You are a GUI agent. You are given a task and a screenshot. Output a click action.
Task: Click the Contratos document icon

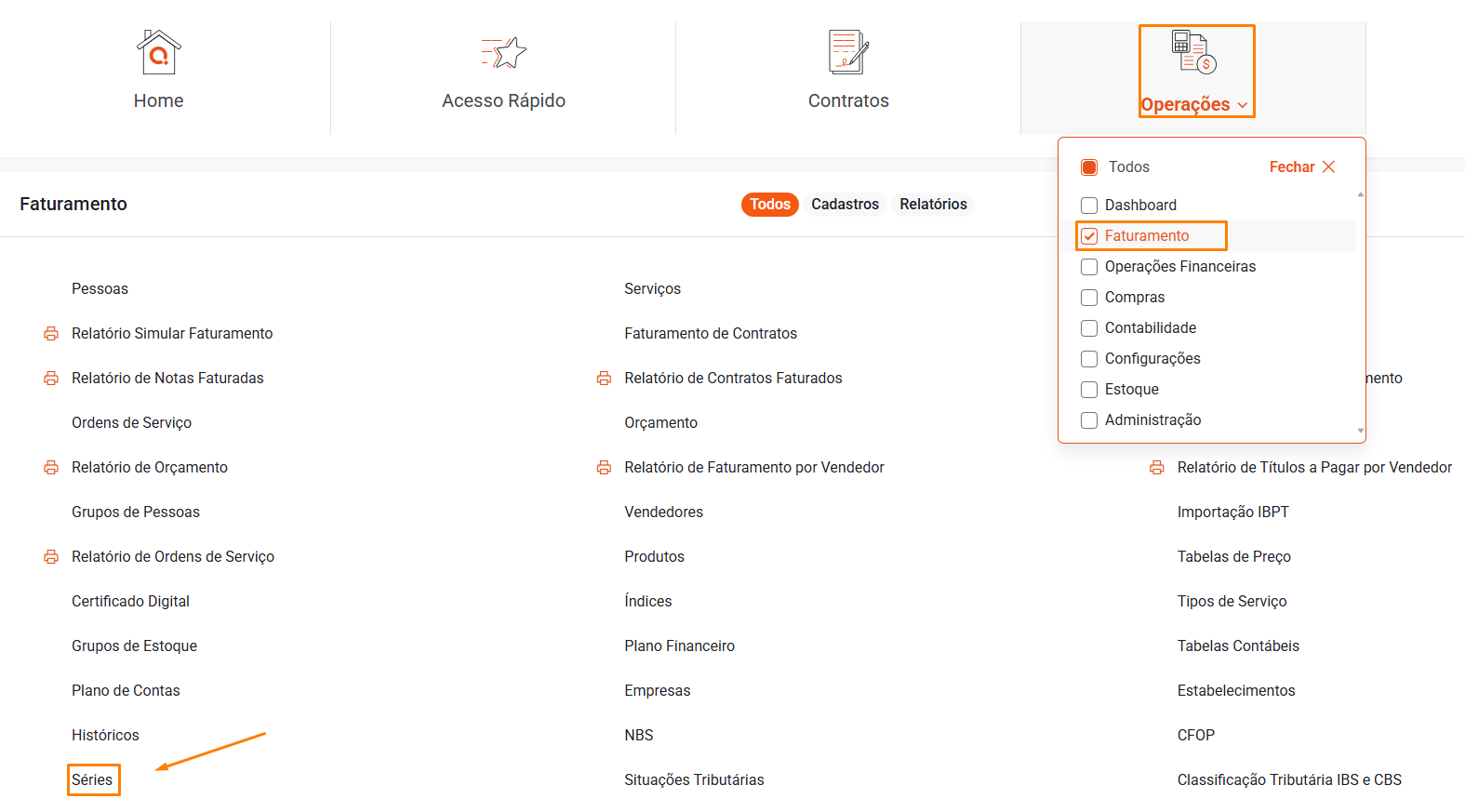click(847, 52)
